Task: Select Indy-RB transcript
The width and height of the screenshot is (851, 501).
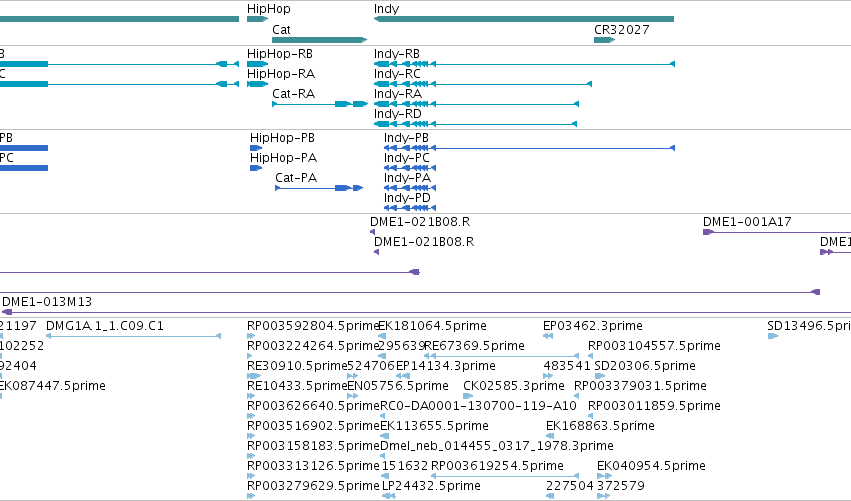Action: (x=524, y=64)
